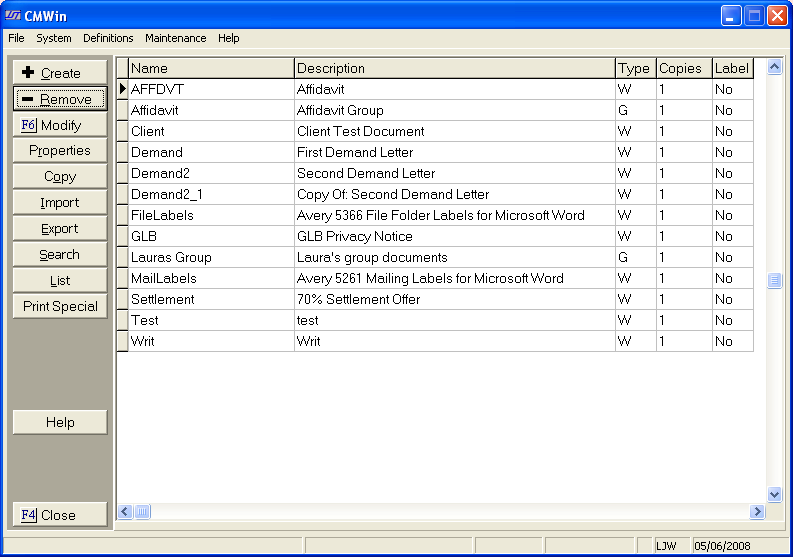793x557 pixels.
Task: Click the Create button with plus icon
Action: (60, 73)
